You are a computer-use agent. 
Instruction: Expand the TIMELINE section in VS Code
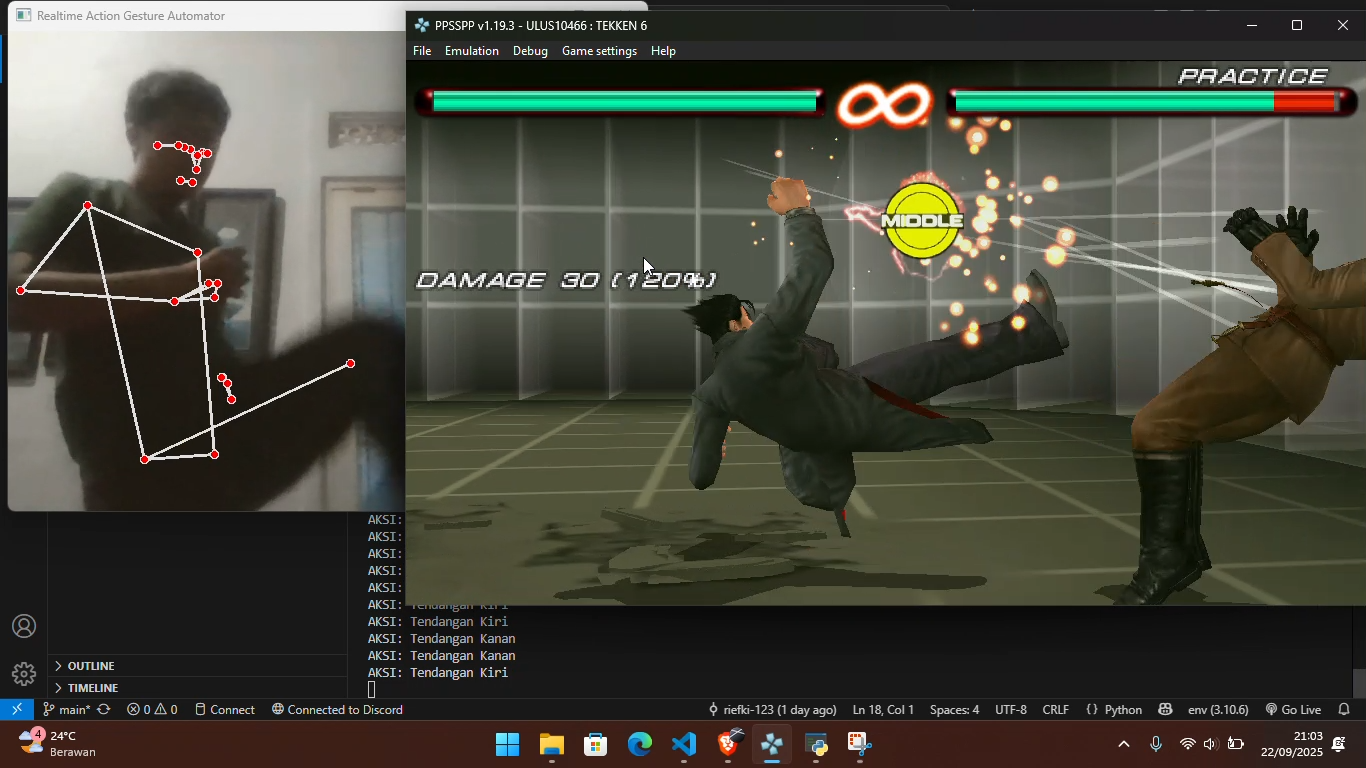tap(198, 688)
